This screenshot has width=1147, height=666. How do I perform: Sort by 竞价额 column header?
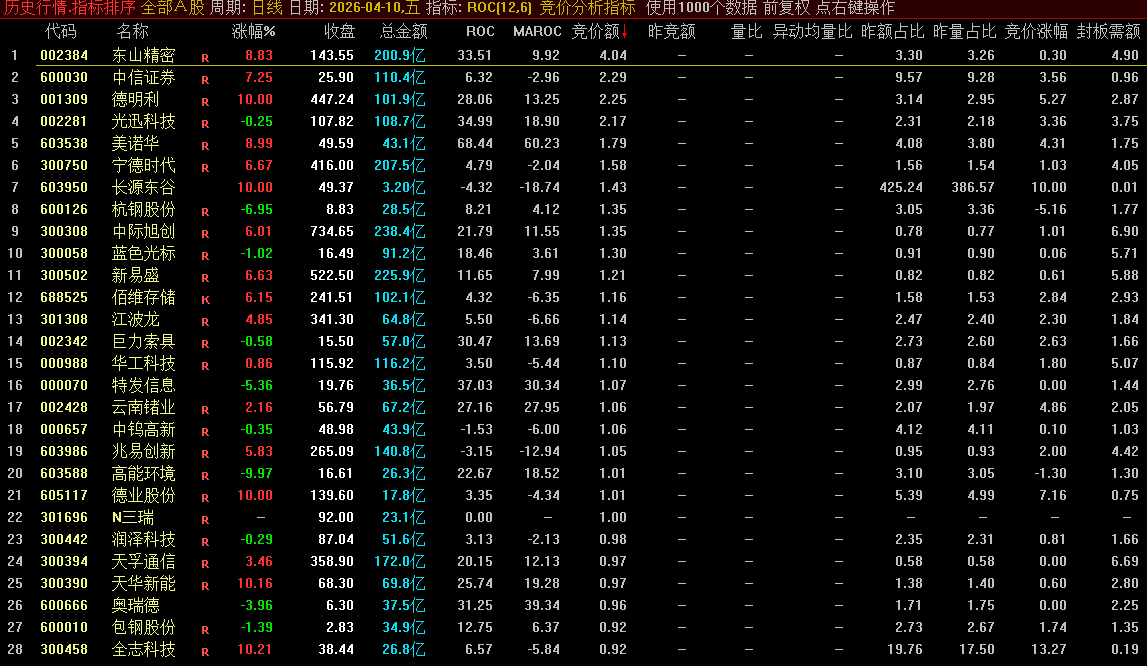tap(599, 31)
